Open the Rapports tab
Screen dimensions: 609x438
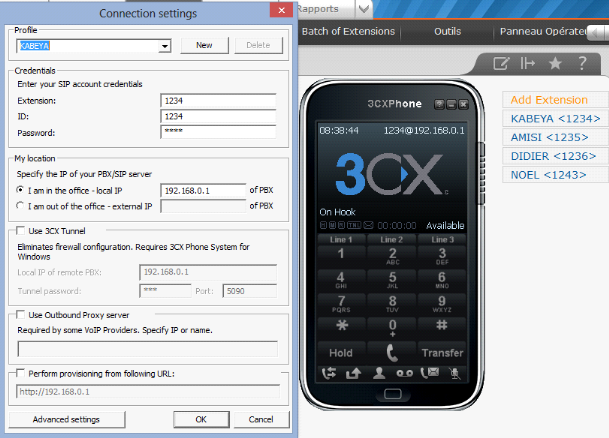(318, 9)
